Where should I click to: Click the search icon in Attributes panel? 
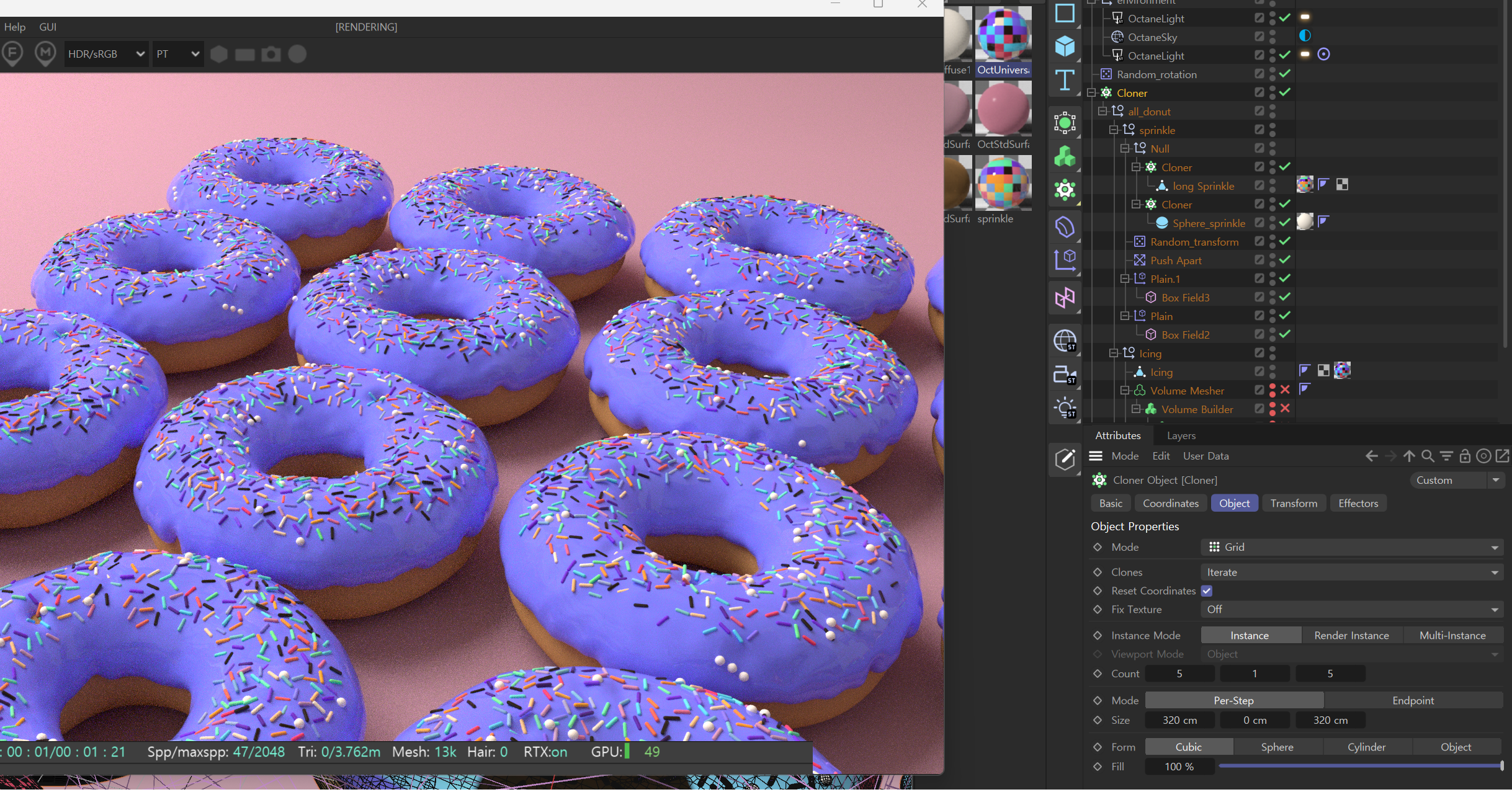pos(1428,456)
